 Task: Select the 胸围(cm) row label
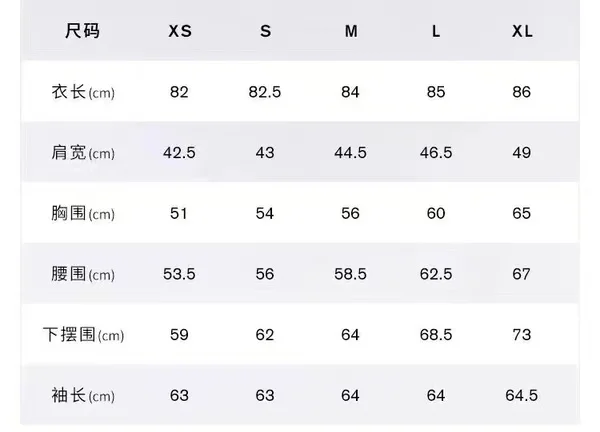coord(83,214)
